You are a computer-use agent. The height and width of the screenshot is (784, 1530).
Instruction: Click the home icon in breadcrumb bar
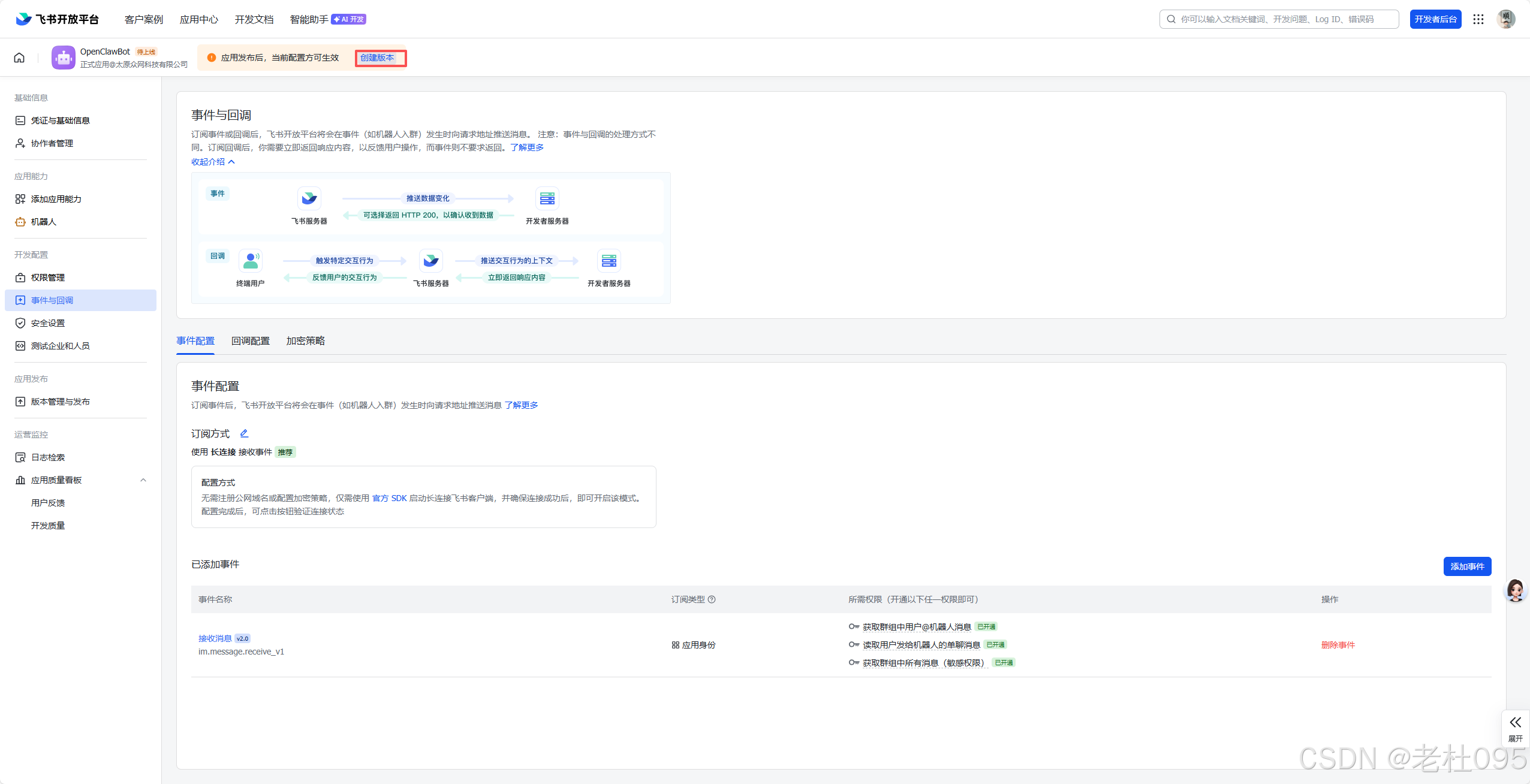pos(19,58)
